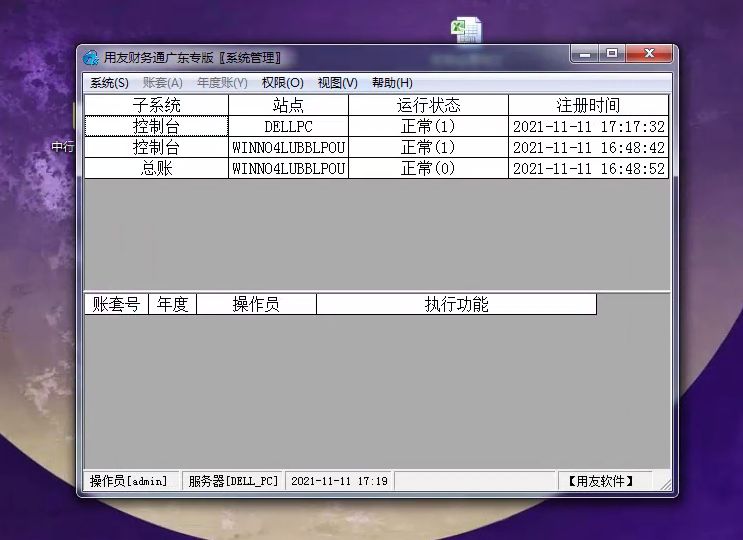Open the 视图(V) menu

point(337,83)
